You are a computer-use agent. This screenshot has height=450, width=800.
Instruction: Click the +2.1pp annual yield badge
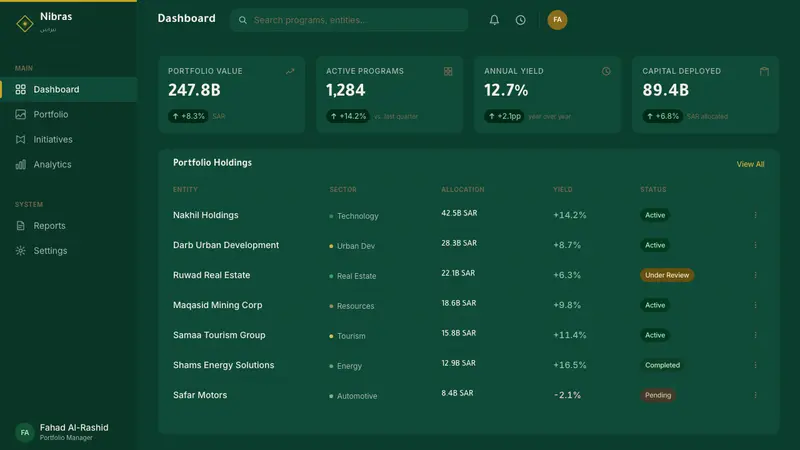pyautogui.click(x=504, y=116)
